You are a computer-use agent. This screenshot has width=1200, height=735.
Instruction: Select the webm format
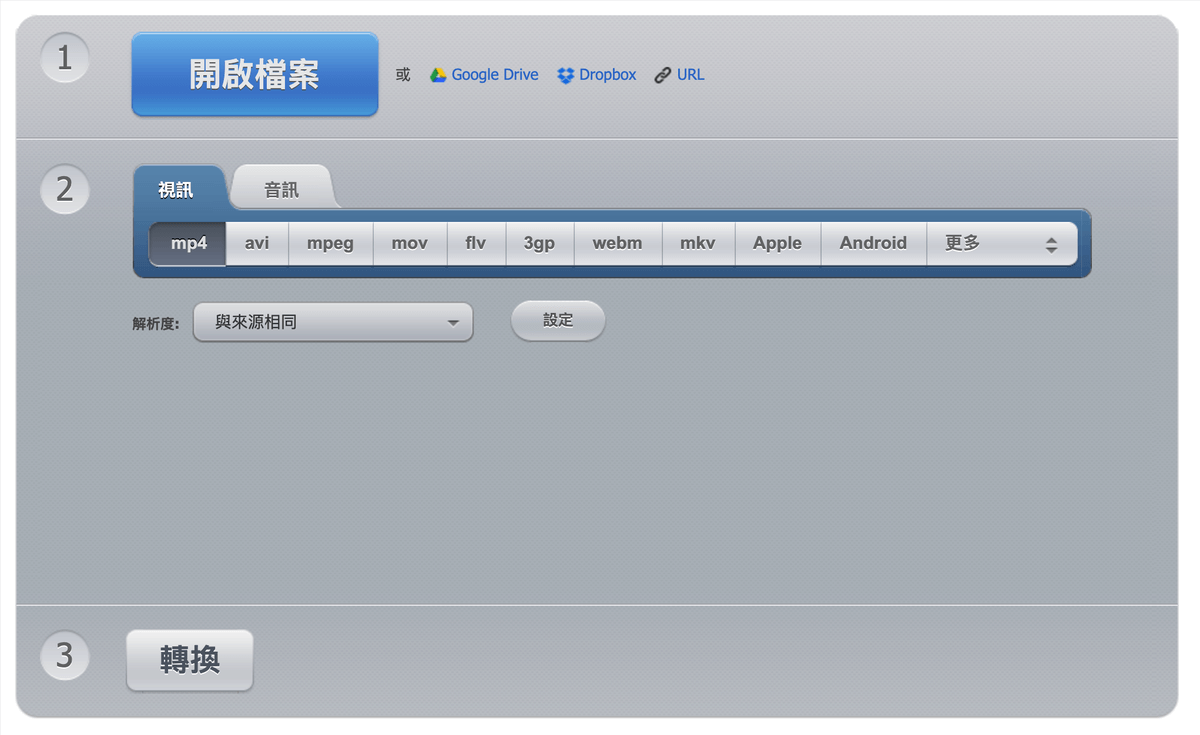pos(618,243)
